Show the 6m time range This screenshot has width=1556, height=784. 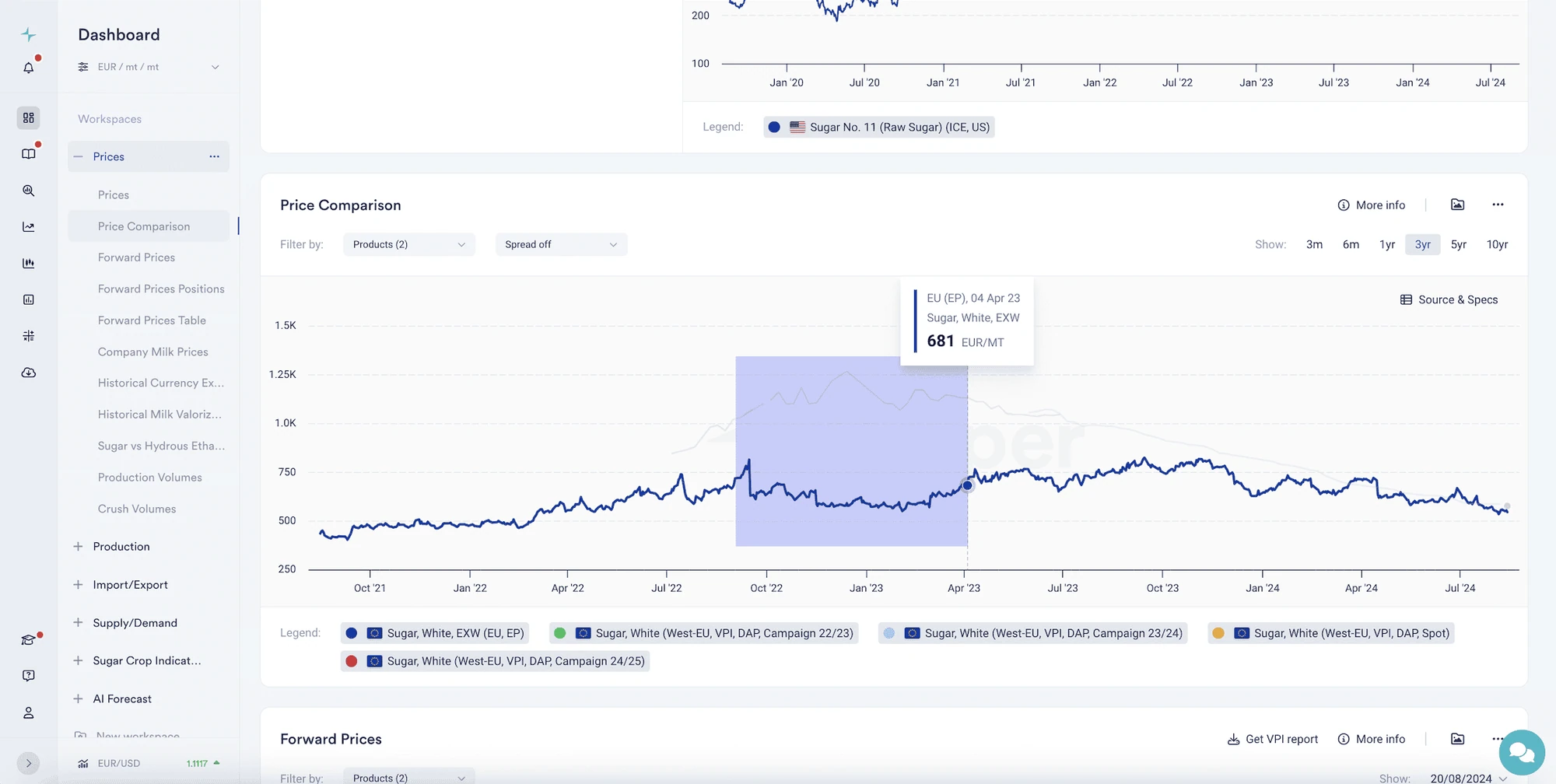coord(1351,244)
